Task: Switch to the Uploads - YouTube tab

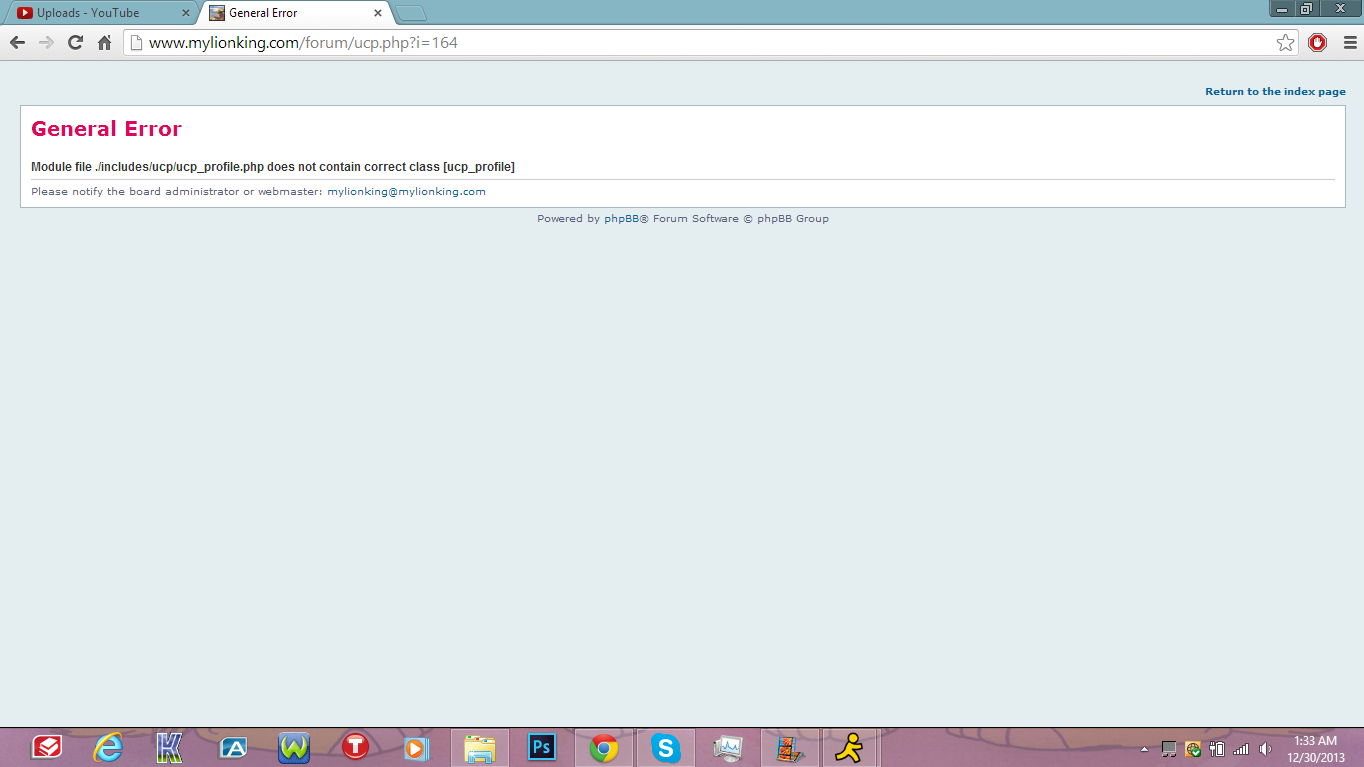Action: pyautogui.click(x=90, y=13)
